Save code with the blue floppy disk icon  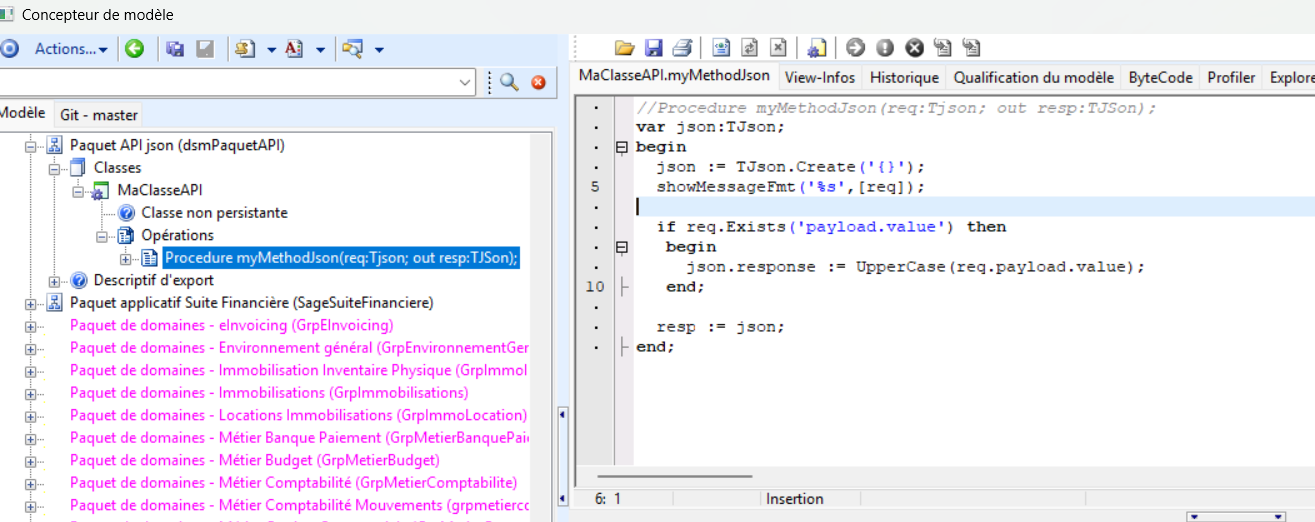click(654, 48)
